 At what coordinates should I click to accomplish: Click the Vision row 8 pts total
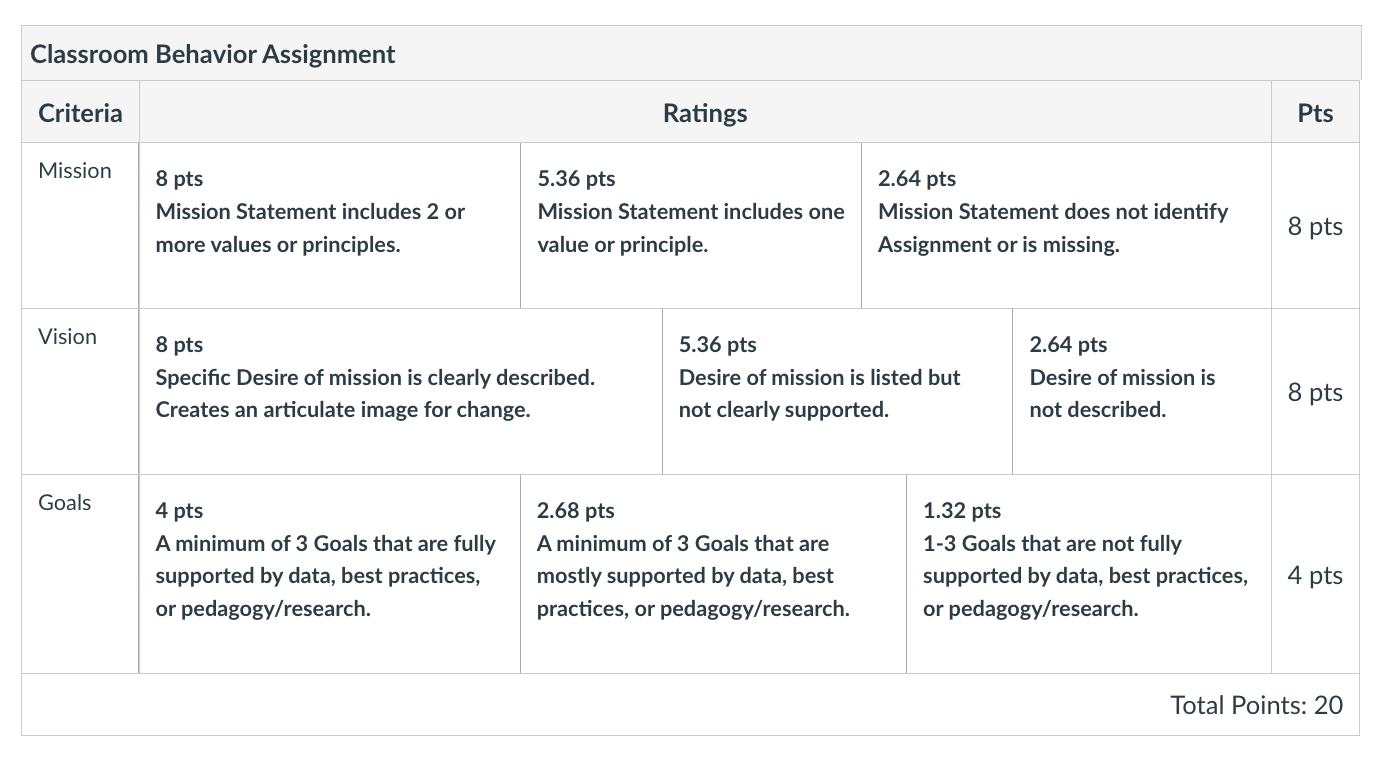click(1315, 393)
